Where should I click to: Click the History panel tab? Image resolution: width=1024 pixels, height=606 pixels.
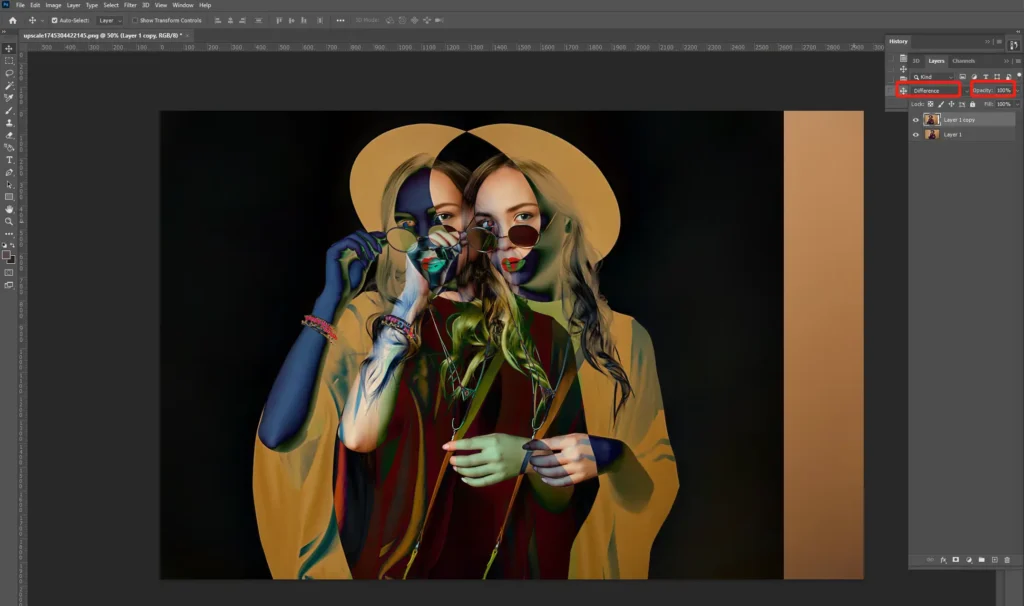898,42
